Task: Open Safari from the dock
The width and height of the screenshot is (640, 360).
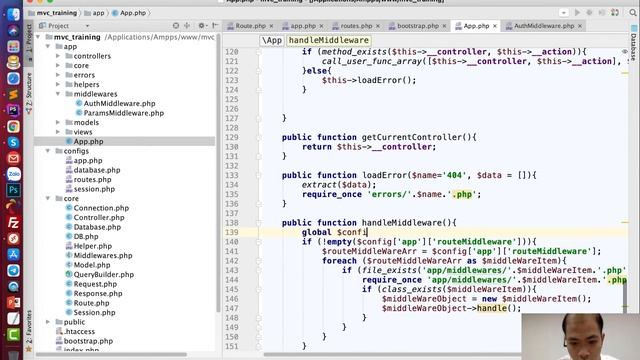Action: coord(13,79)
